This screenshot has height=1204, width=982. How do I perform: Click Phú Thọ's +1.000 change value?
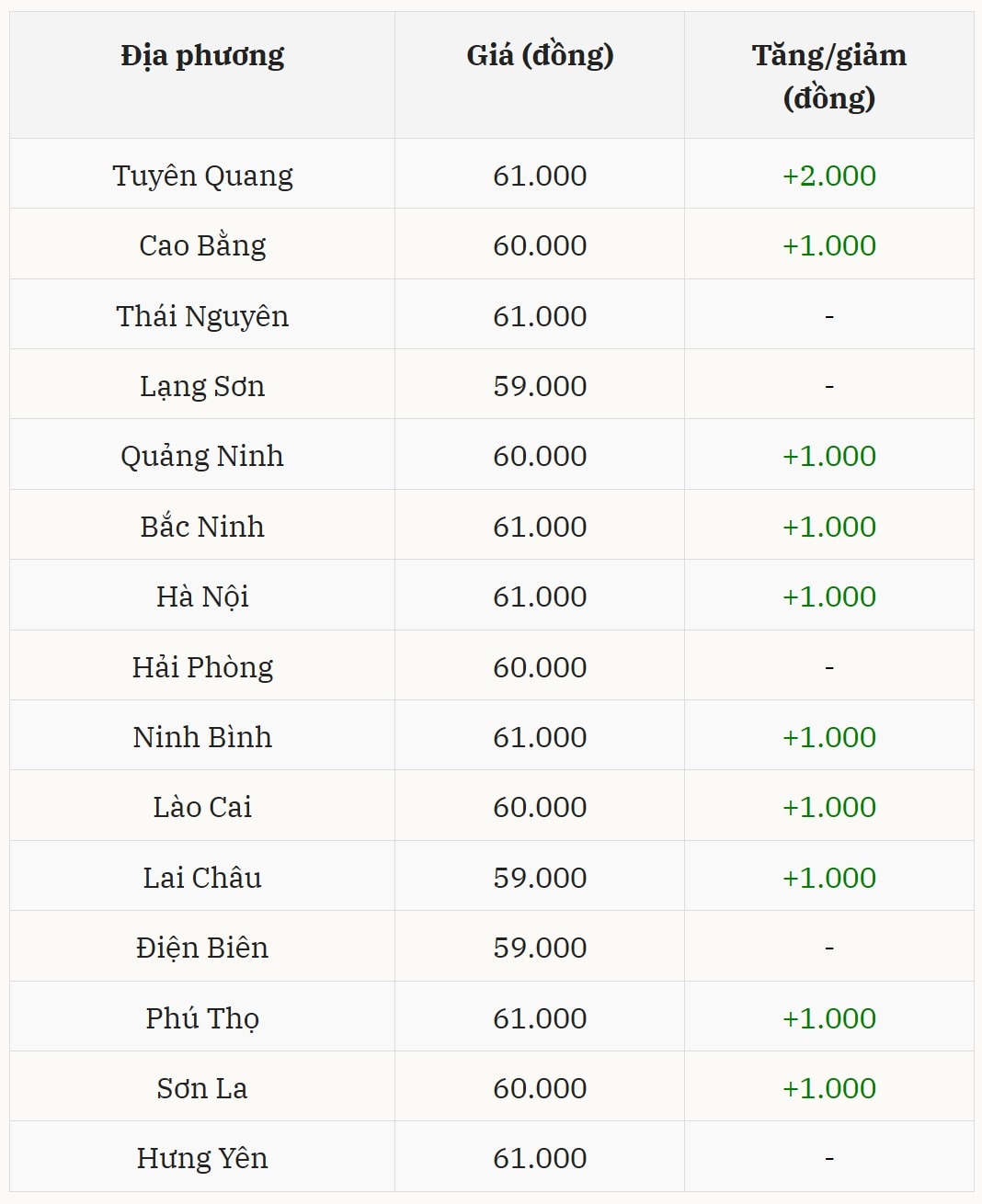click(x=828, y=1018)
